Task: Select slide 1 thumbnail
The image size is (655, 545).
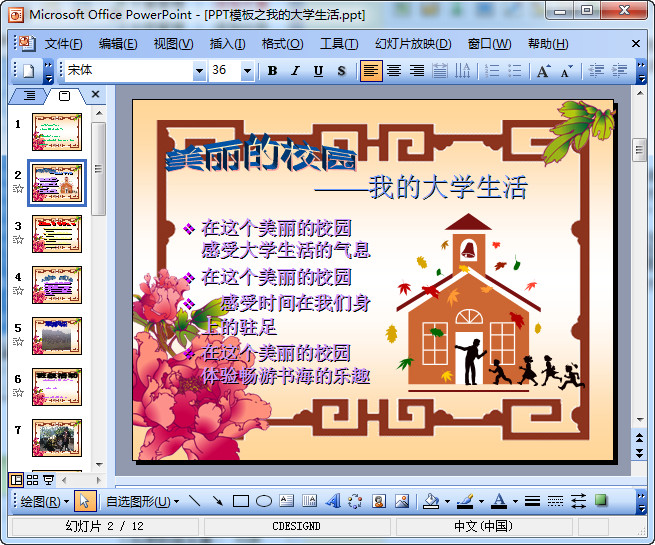Action: [57, 132]
